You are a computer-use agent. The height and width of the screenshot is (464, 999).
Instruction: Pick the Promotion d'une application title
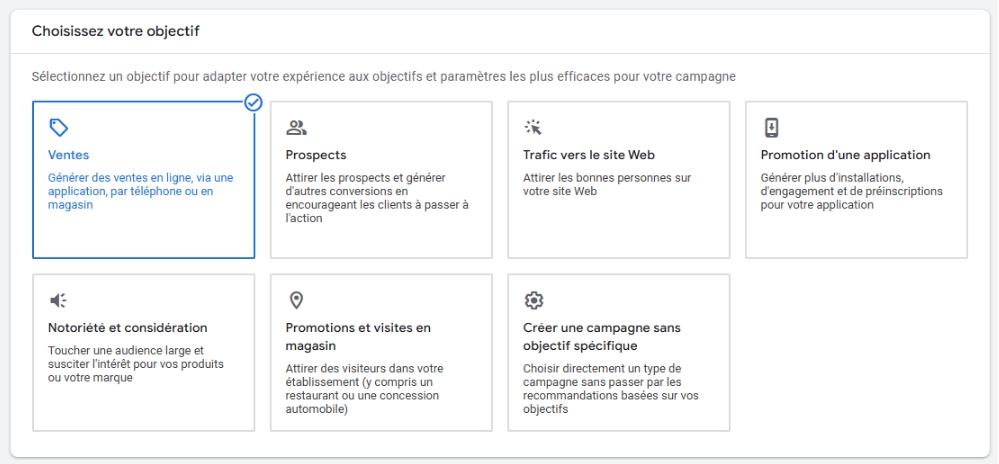(x=845, y=155)
